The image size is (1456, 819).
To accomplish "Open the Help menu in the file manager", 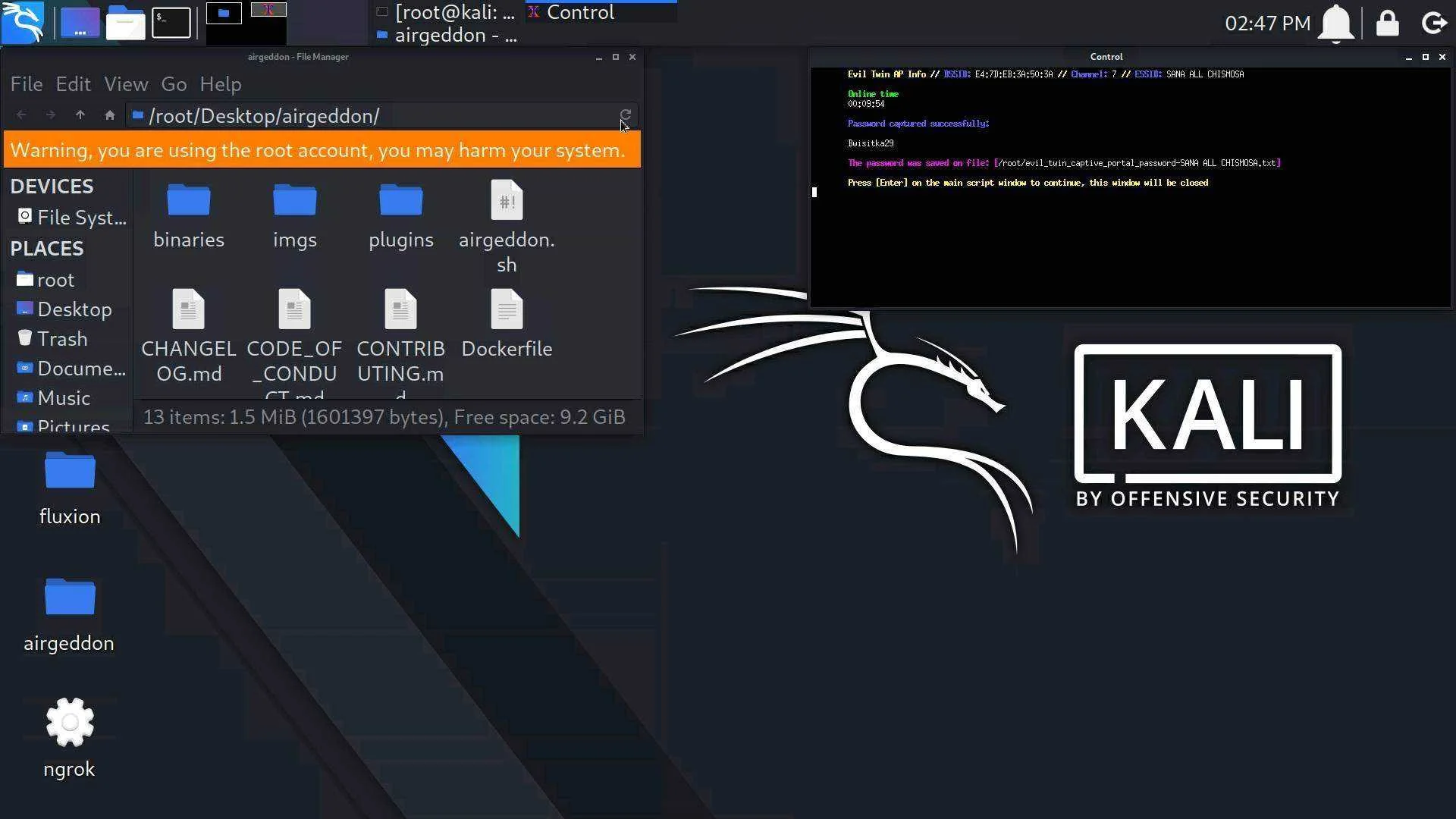I will point(221,84).
